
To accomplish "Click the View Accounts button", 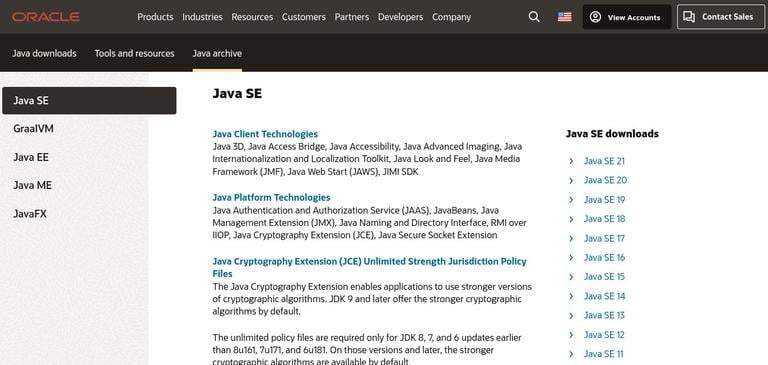I will pos(626,17).
